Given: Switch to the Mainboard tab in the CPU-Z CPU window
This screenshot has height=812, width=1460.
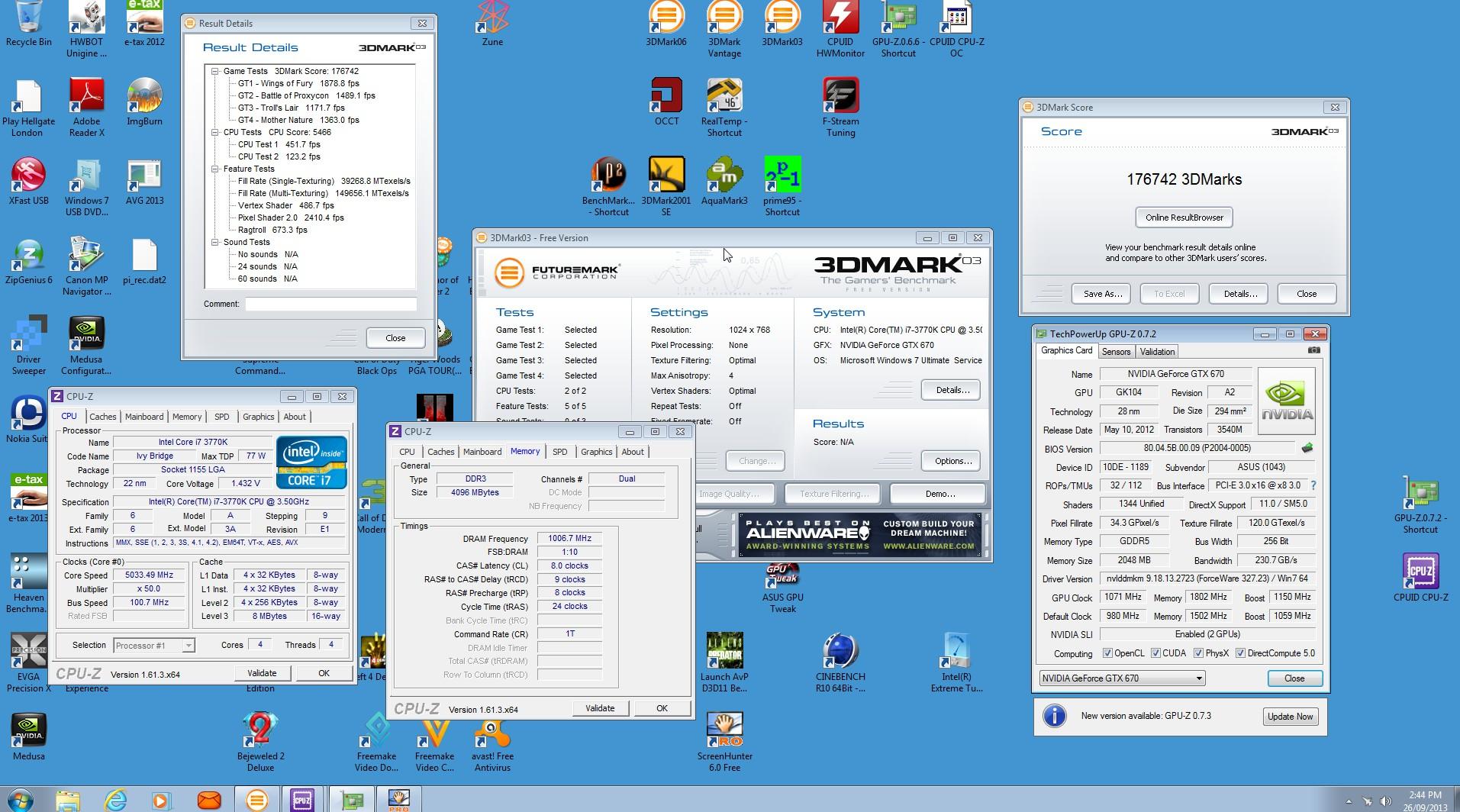Looking at the screenshot, I should coord(144,417).
